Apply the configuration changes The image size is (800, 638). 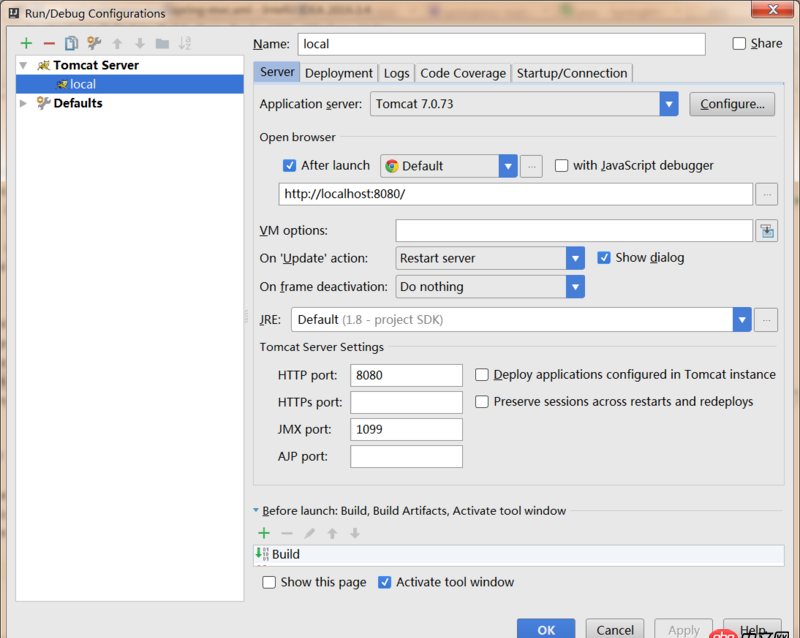pyautogui.click(x=683, y=630)
